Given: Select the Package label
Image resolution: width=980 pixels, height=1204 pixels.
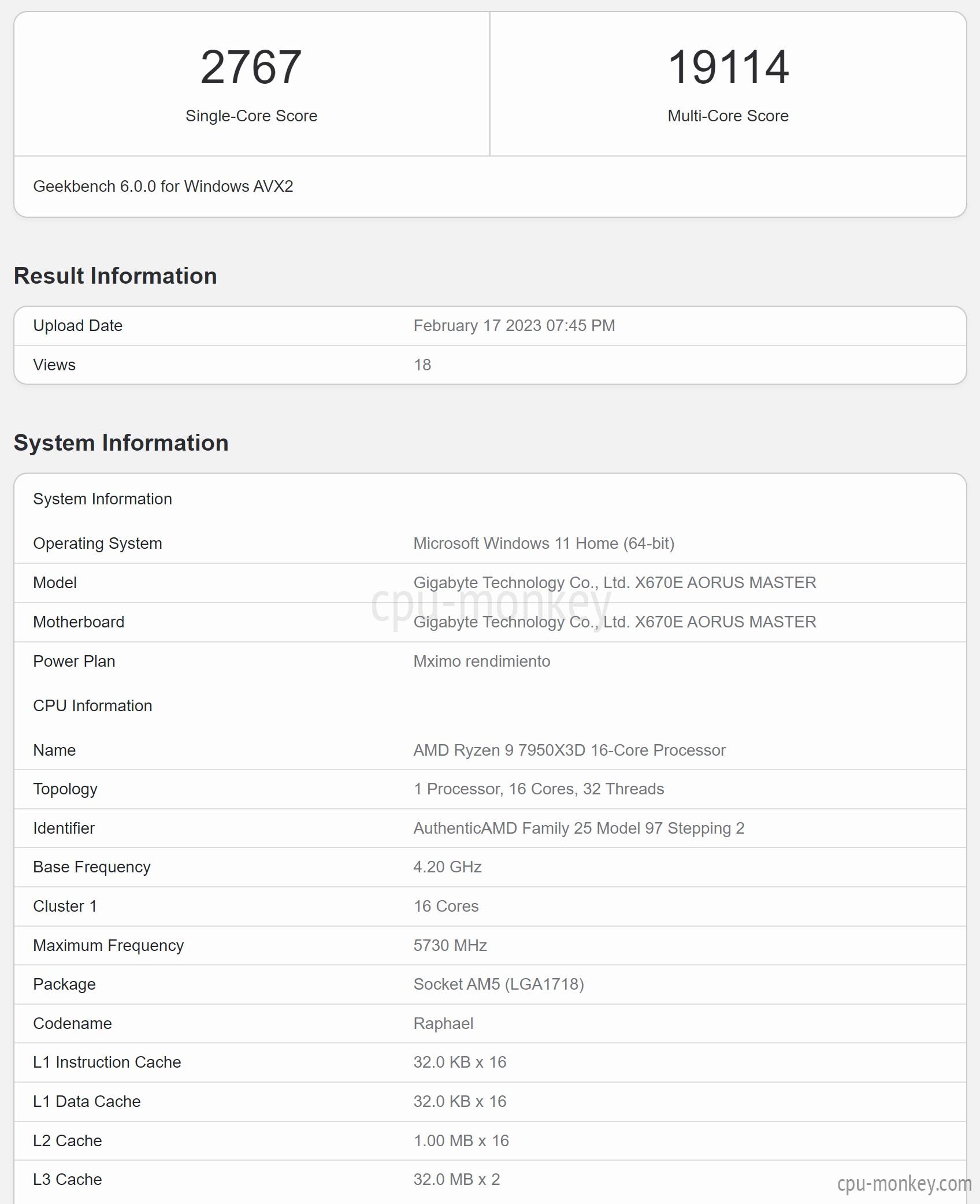Looking at the screenshot, I should 64,984.
